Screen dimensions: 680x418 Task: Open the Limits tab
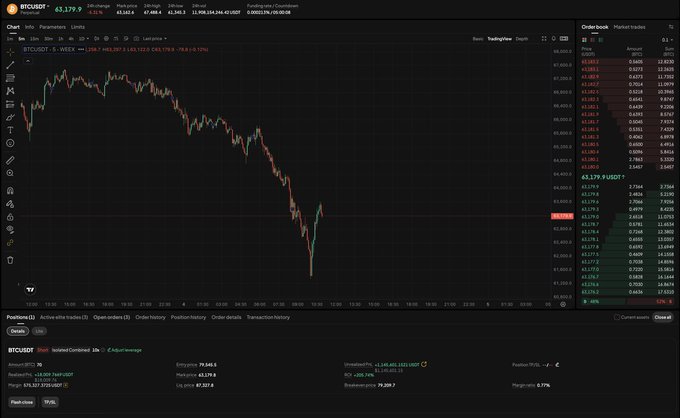(78, 27)
